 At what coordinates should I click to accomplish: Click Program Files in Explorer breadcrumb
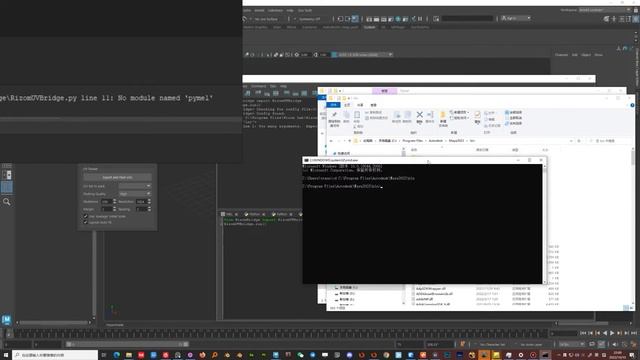[413, 141]
